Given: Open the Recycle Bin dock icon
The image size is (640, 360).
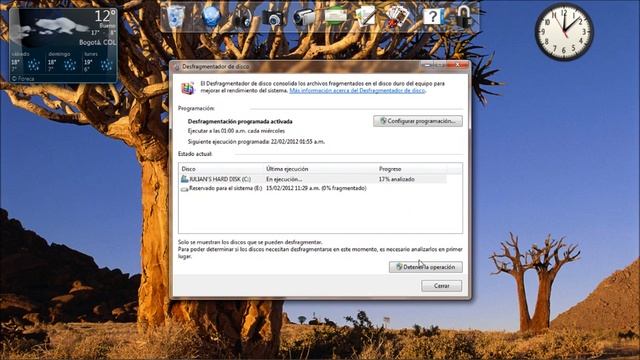Looking at the screenshot, I should [x=176, y=17].
